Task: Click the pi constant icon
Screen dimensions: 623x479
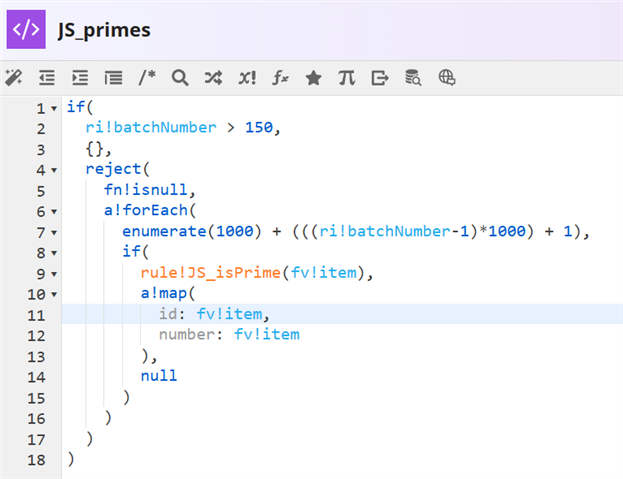Action: pyautogui.click(x=346, y=77)
